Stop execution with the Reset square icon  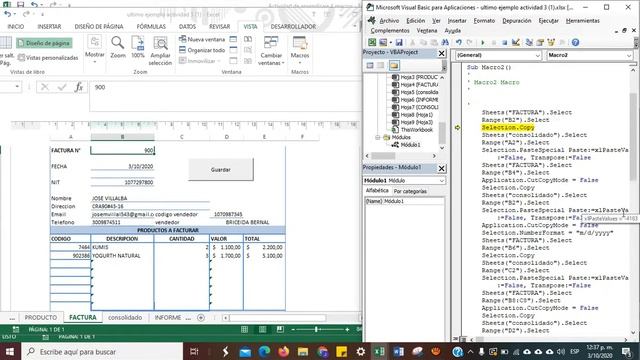tap(505, 42)
